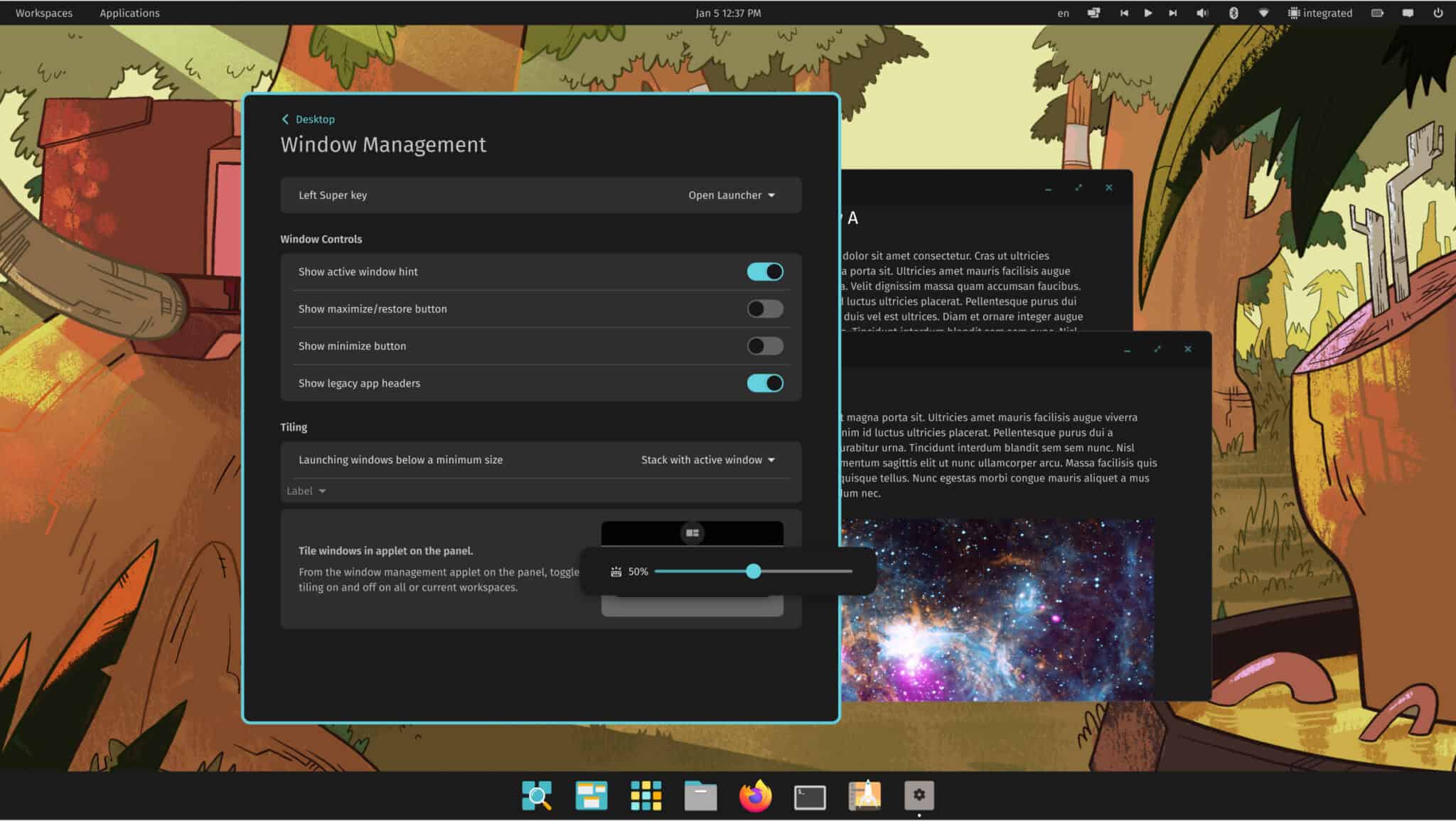Click Applications in the top menu bar
The height and width of the screenshot is (821, 1456).
(x=130, y=12)
